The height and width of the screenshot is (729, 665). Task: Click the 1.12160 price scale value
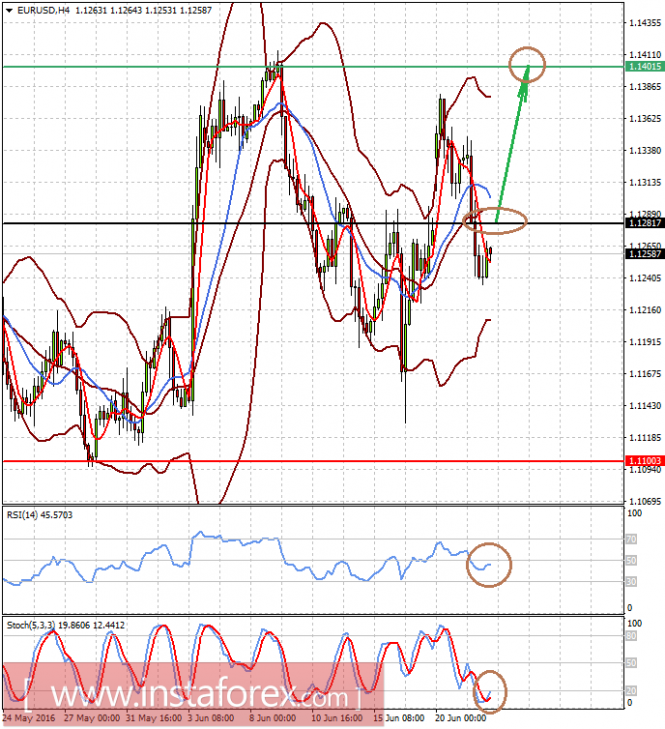pos(645,310)
